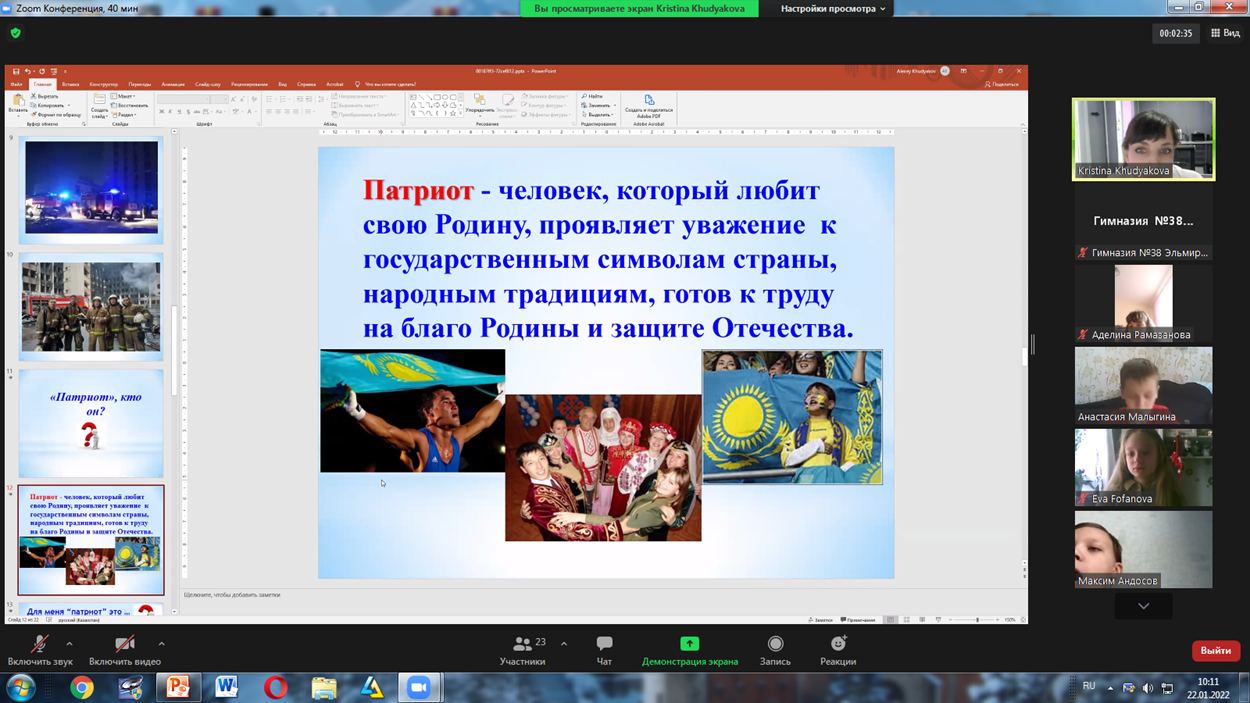The image size is (1250, 703).
Task: Open the Рецензирование ribbon tab
Action: click(x=249, y=85)
